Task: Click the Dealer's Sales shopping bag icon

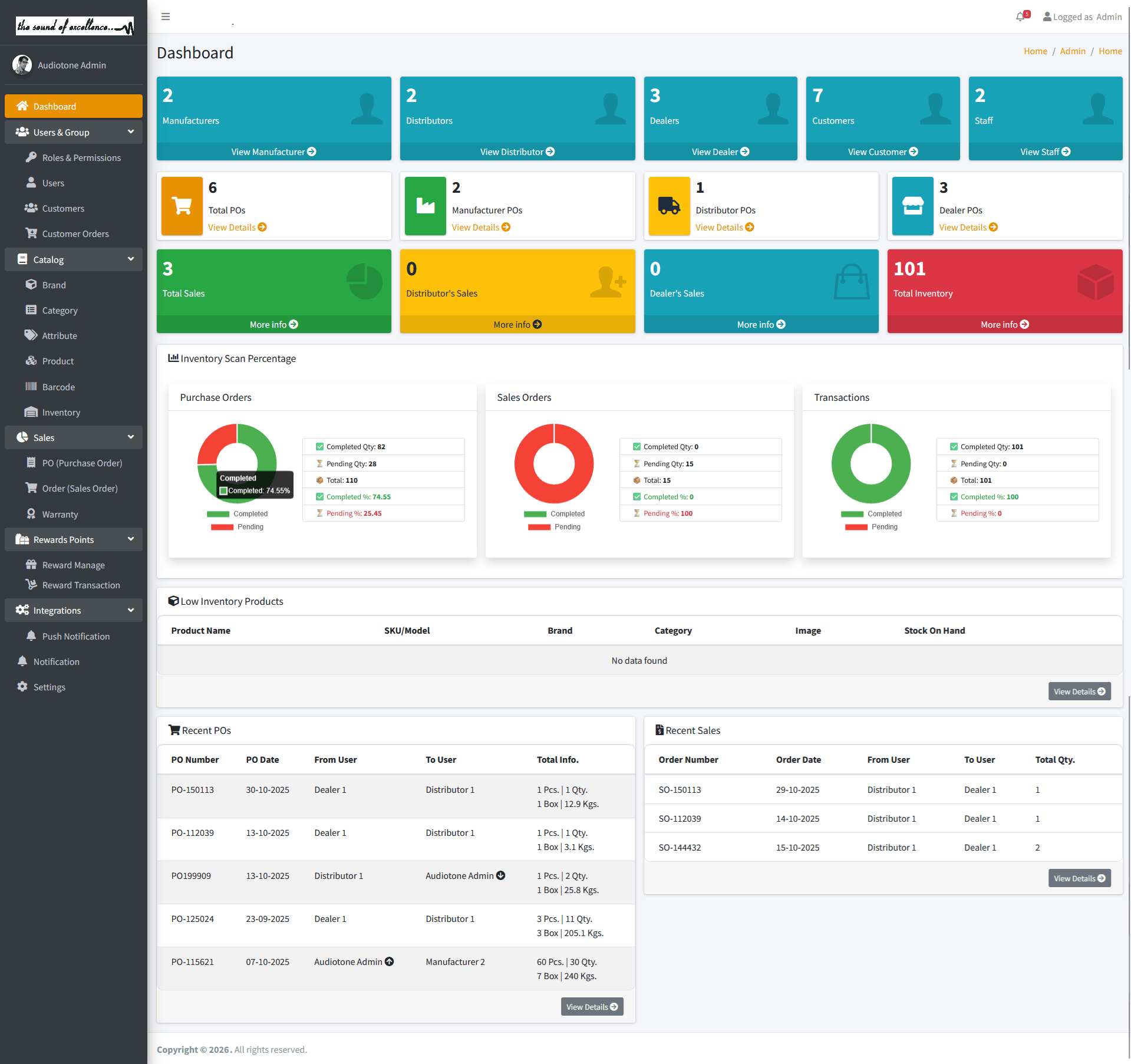Action: (852, 281)
